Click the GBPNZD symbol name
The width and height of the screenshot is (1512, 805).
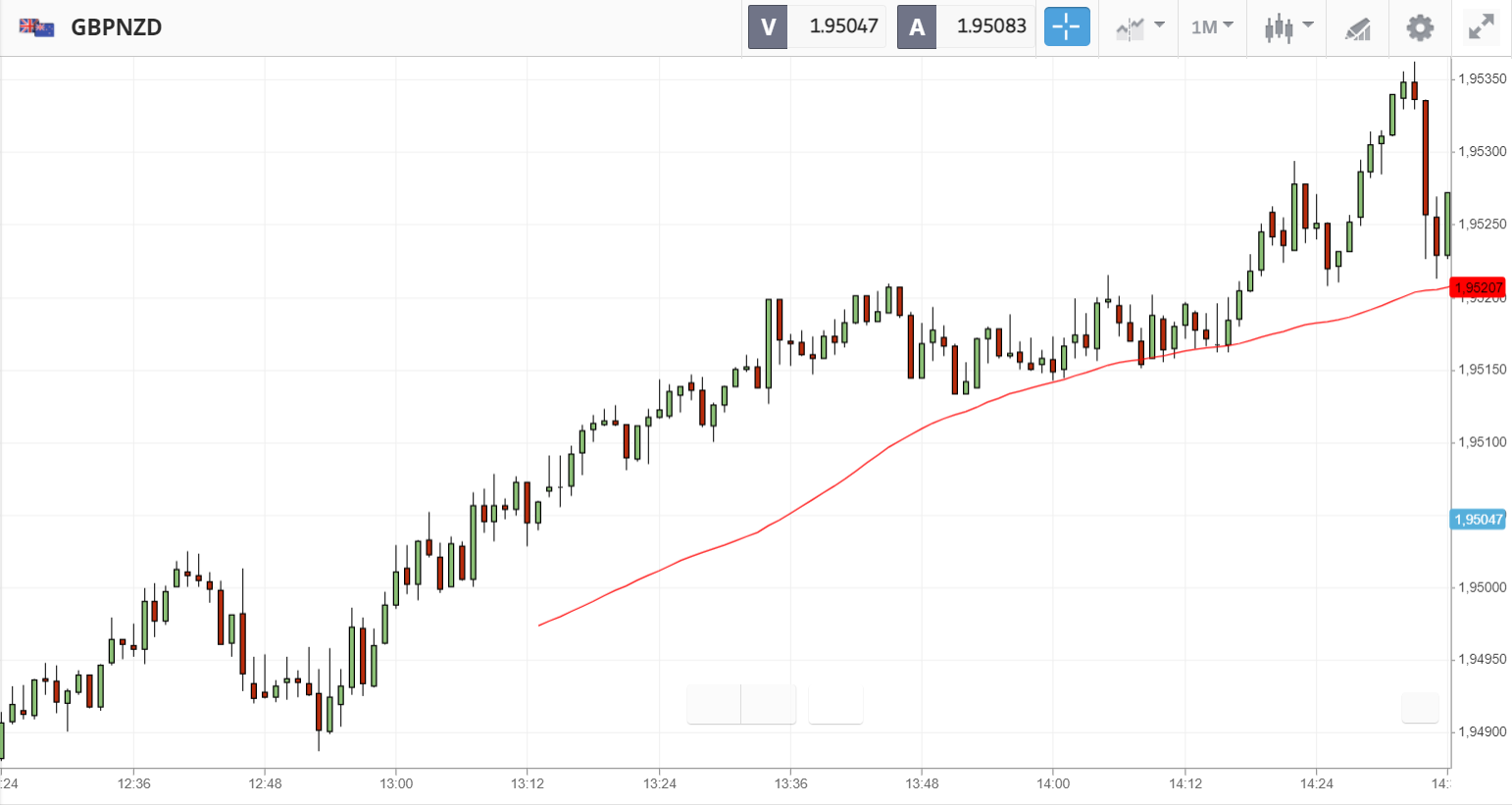117,27
